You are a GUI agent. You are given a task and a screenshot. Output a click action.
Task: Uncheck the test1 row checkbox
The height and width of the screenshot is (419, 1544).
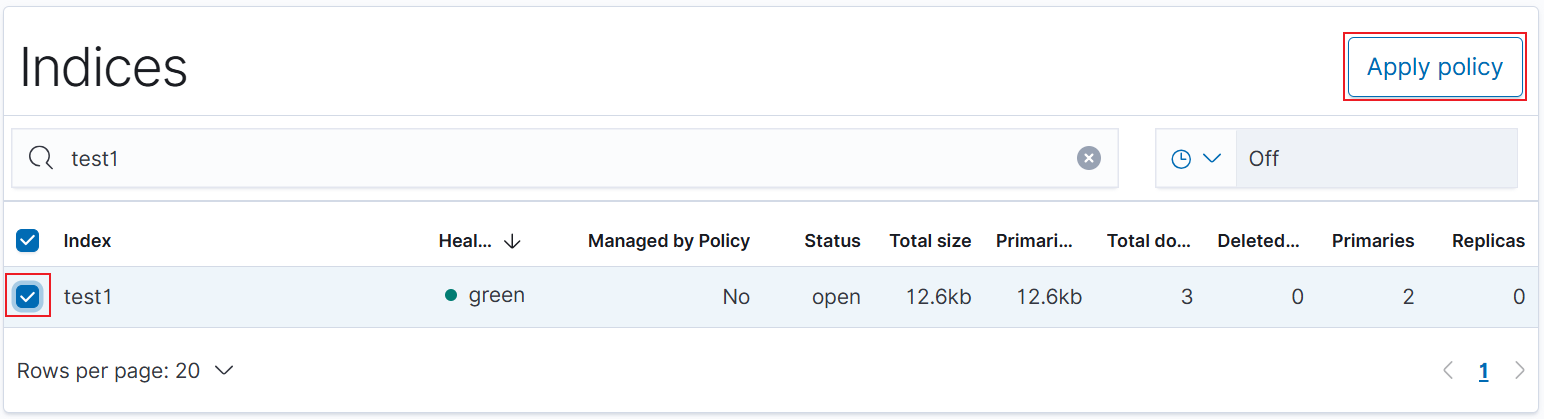28,296
